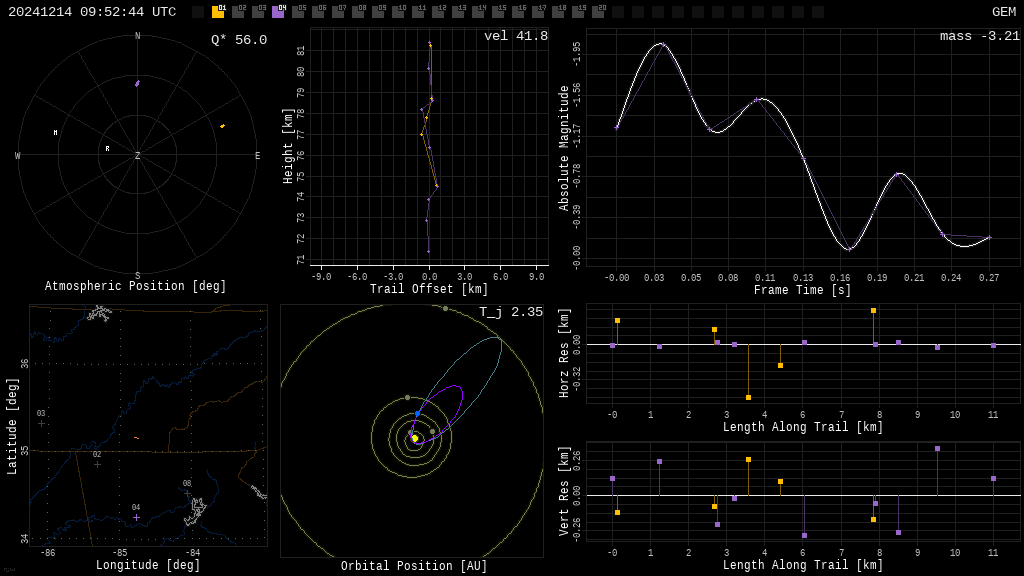1024x576 pixels.
Task: Click the Orbital Position [AU] caption
Action: tap(414, 567)
